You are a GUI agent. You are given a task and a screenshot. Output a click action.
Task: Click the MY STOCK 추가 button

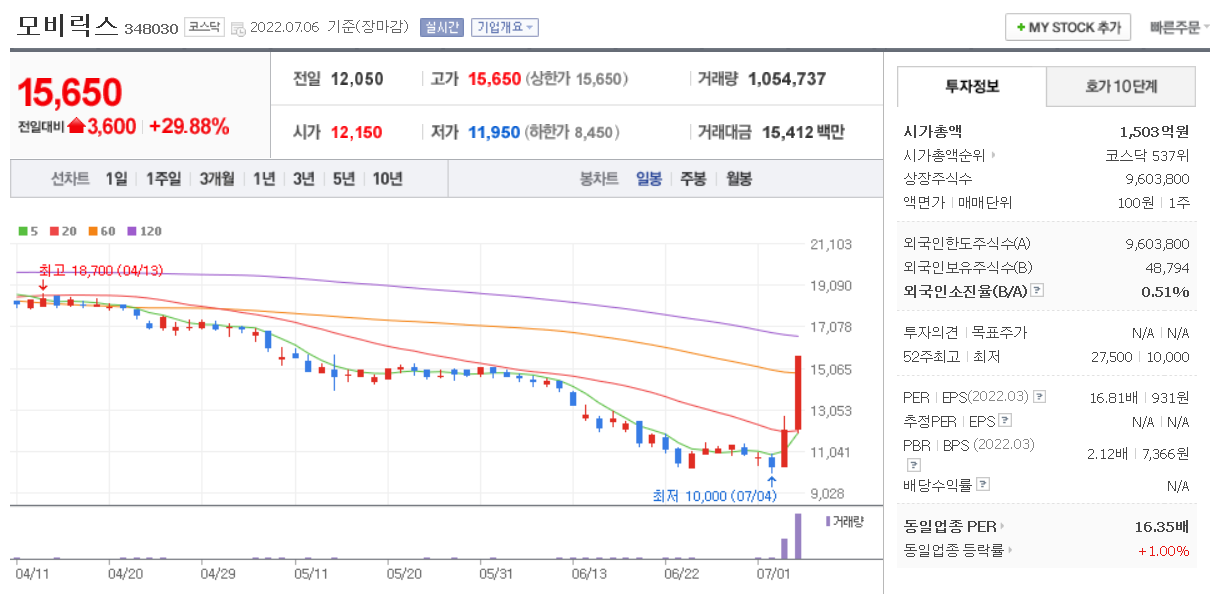coord(1068,28)
